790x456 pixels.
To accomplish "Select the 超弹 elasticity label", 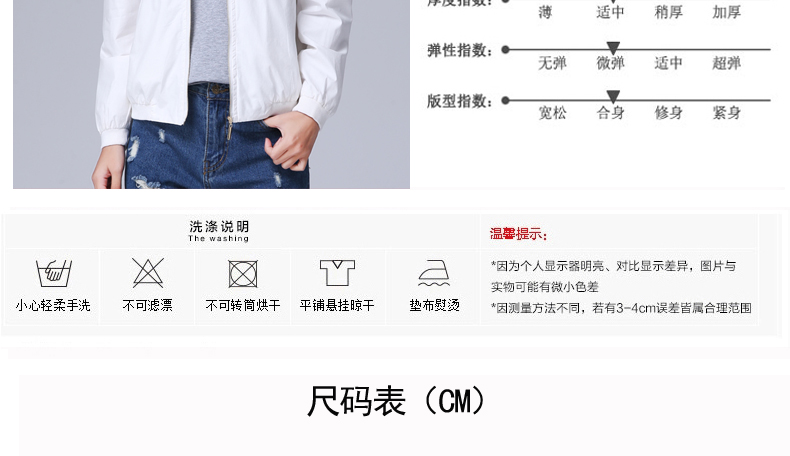I will (726, 63).
